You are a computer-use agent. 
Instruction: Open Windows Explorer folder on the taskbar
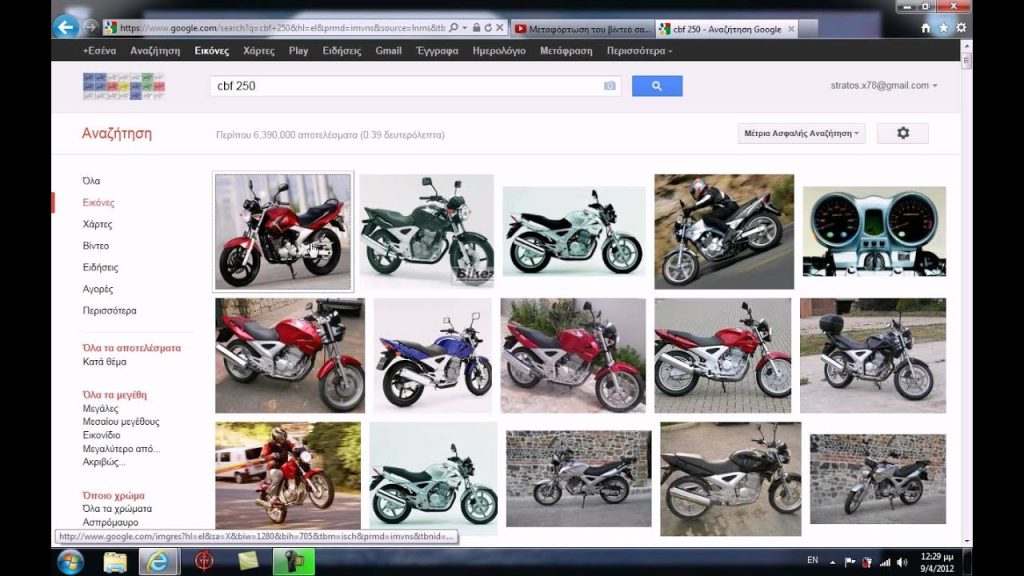tap(115, 562)
